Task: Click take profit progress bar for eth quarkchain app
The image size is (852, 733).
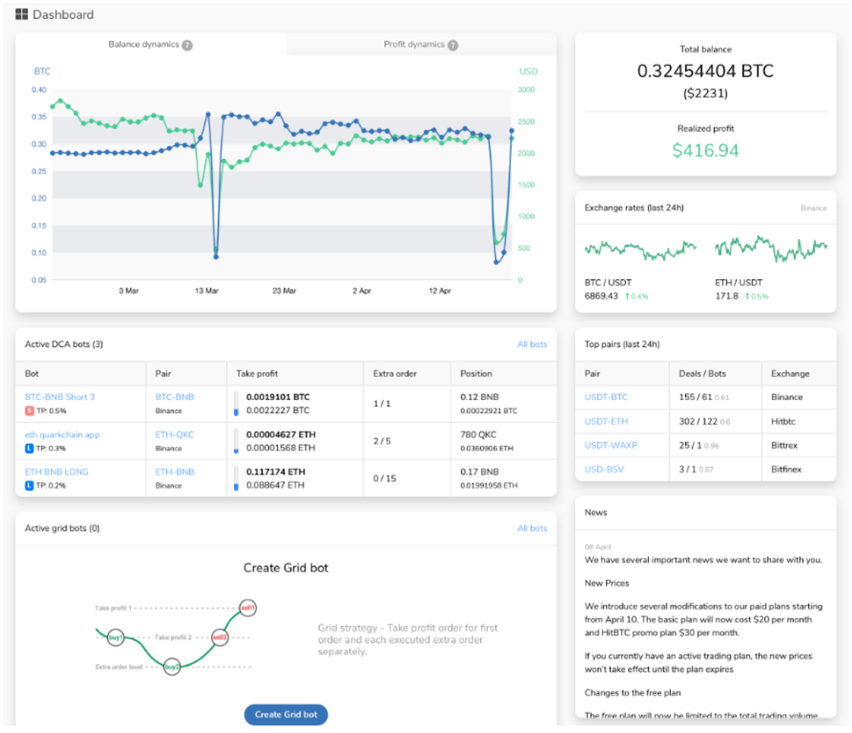Action: [236, 441]
